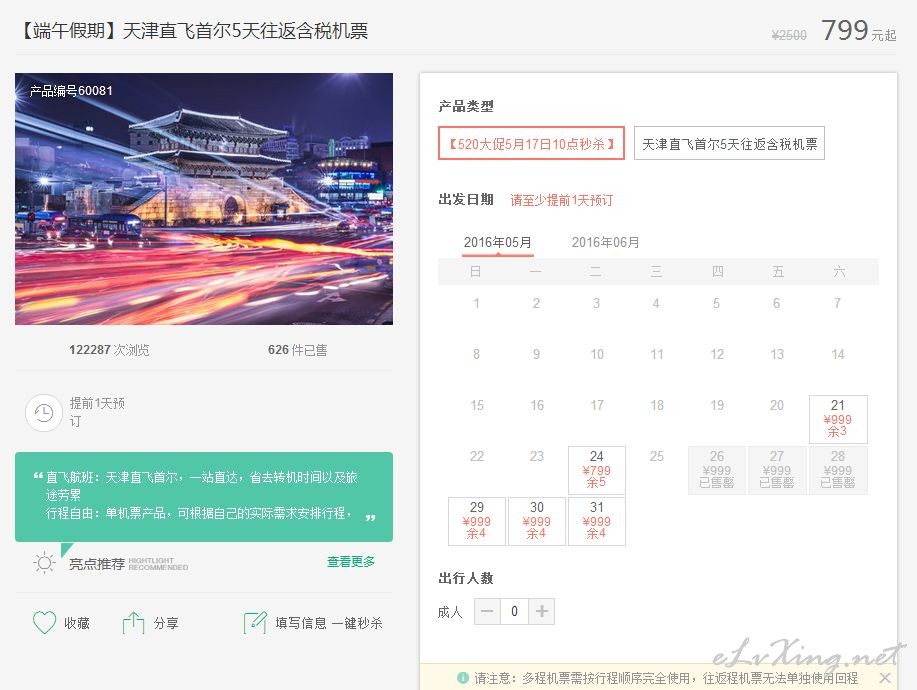The height and width of the screenshot is (690, 917).
Task: Click the 122287 次浏览 view count
Action: coord(109,350)
